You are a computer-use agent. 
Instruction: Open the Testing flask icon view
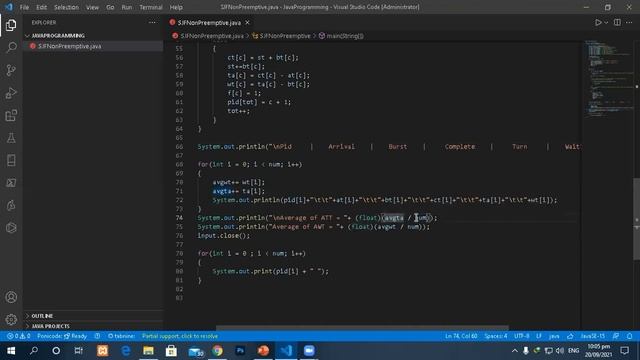pos(11,138)
